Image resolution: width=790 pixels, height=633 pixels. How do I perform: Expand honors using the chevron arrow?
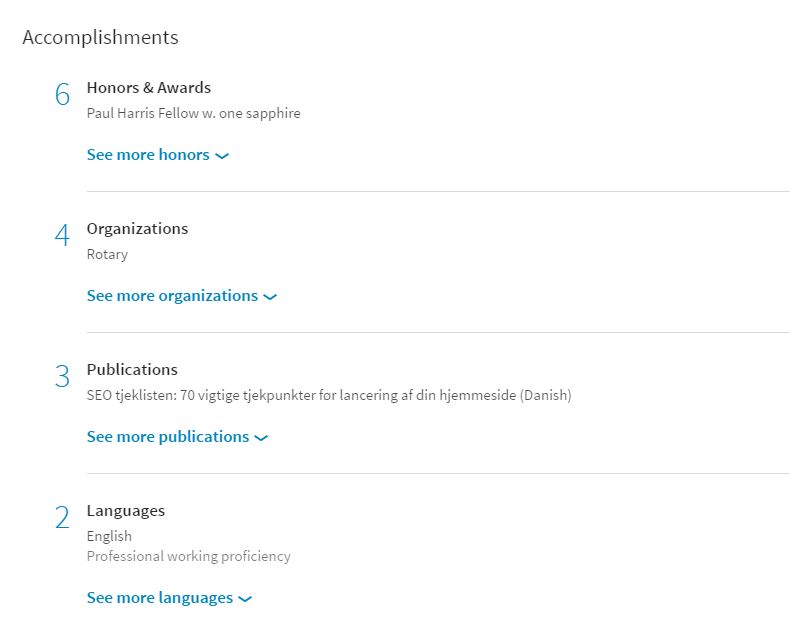[x=222, y=156]
